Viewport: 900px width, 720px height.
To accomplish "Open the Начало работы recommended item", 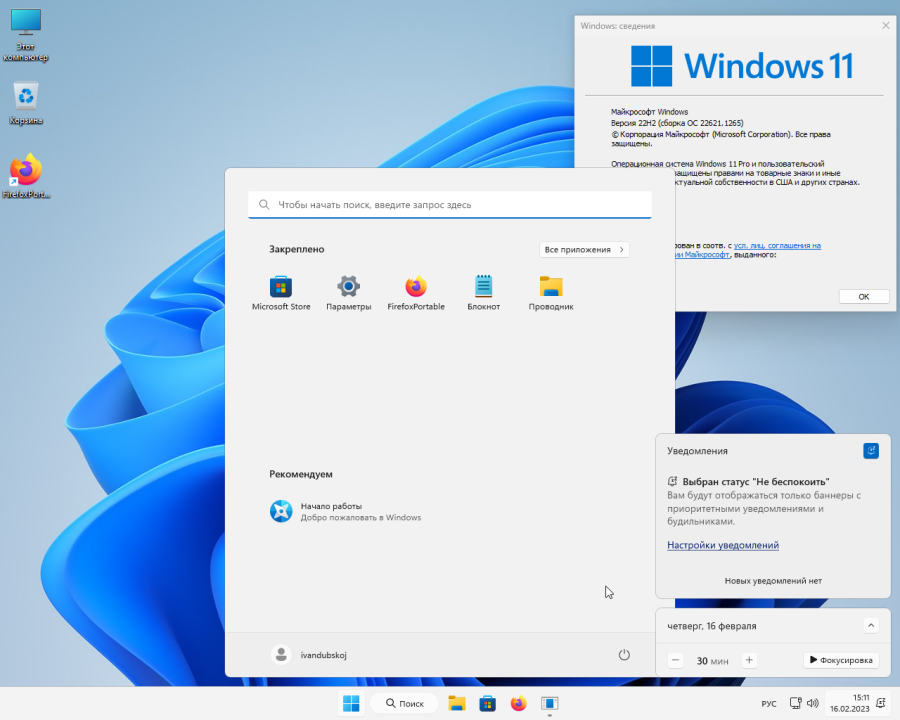I will pos(346,511).
